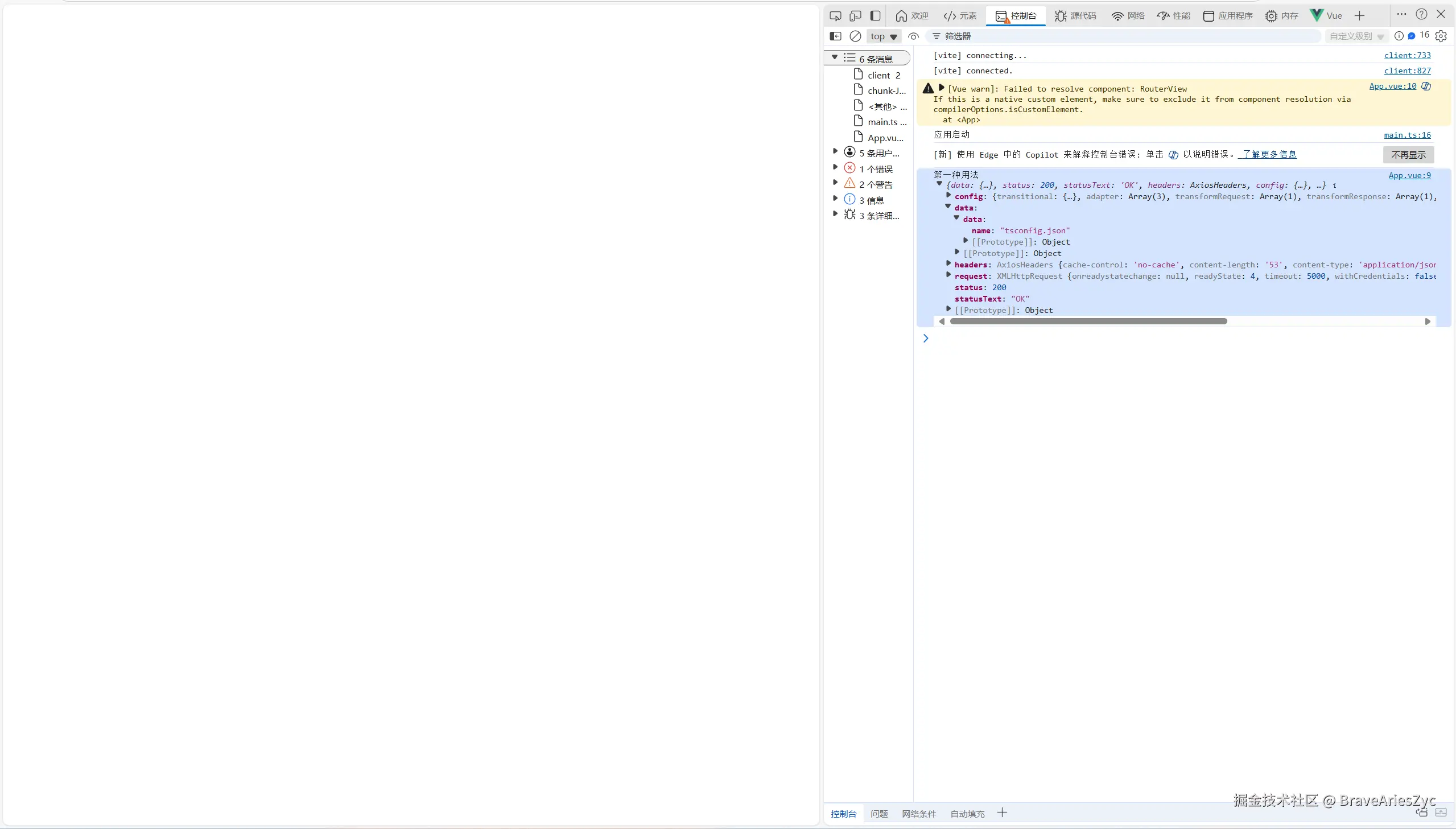
Task: Open DevTools help question mark icon
Action: click(1421, 14)
